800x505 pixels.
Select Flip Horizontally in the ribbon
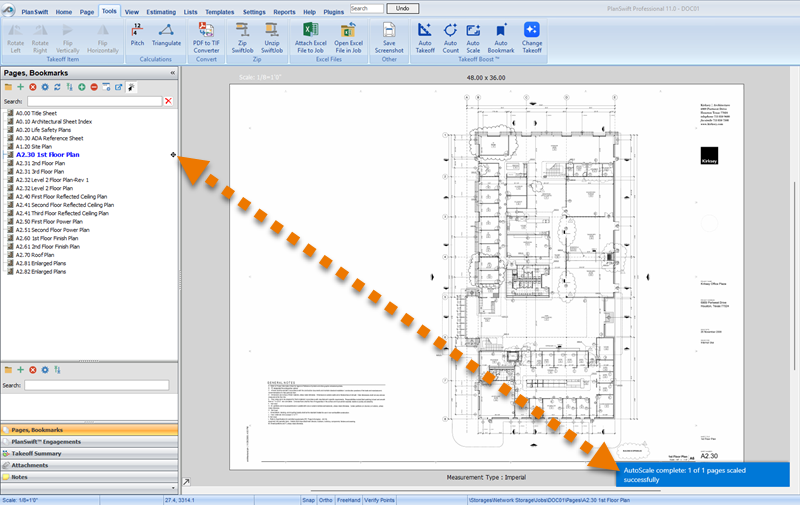(x=103, y=39)
